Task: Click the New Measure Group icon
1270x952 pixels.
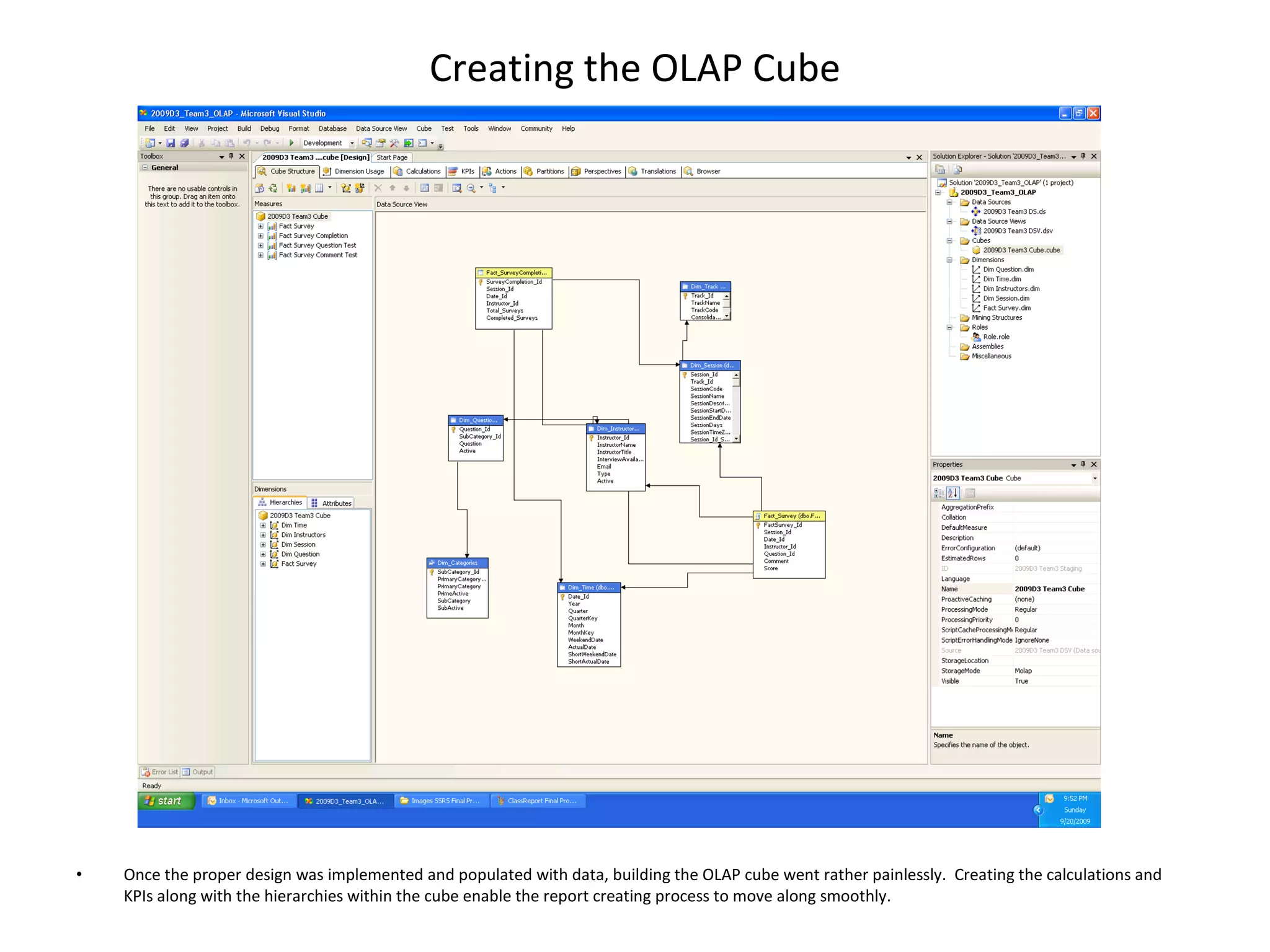Action: 305,188
